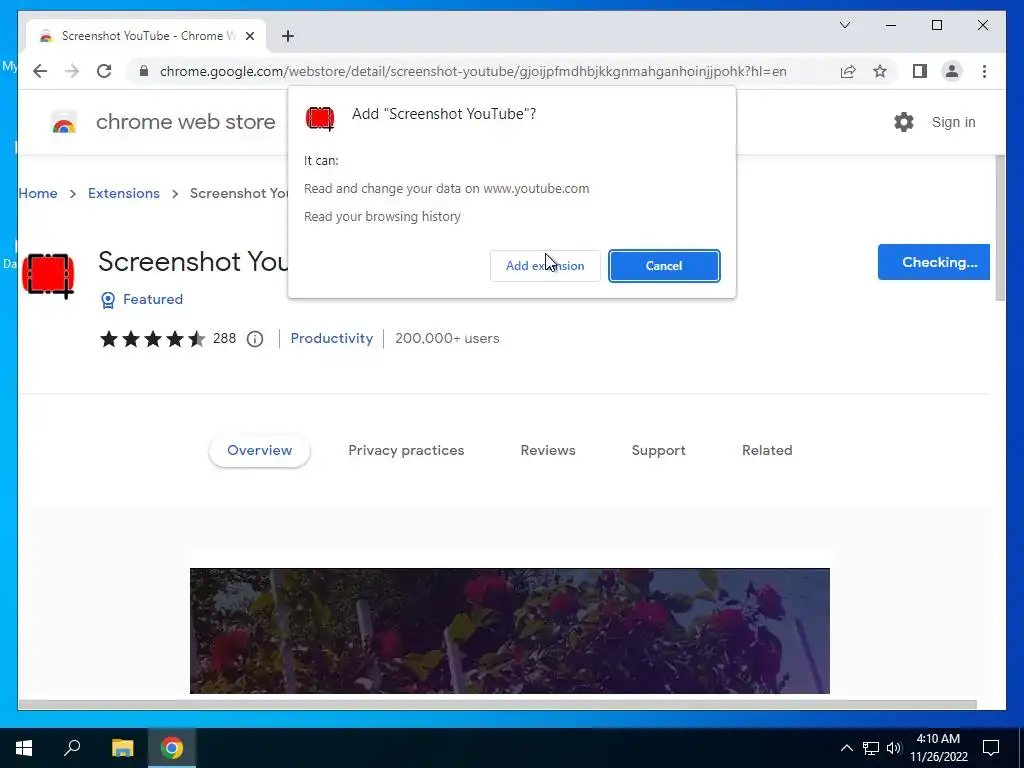Switch to the Privacy practices tab
This screenshot has width=1024, height=768.
click(406, 451)
